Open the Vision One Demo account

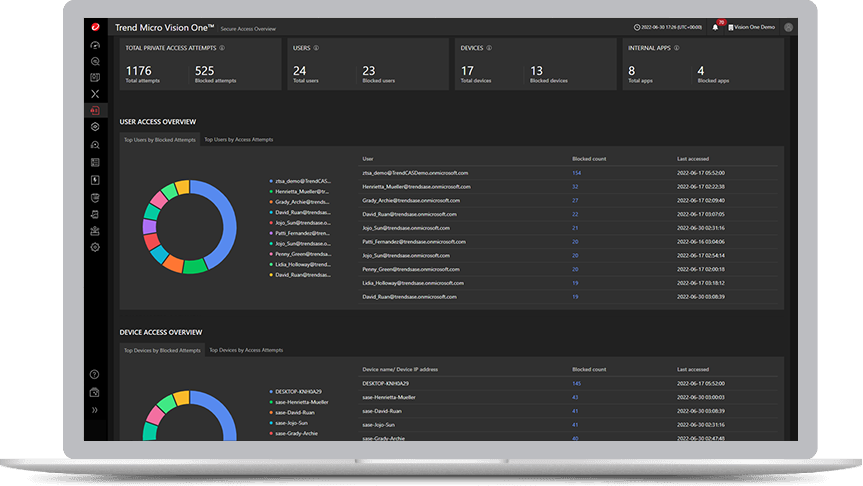751,27
